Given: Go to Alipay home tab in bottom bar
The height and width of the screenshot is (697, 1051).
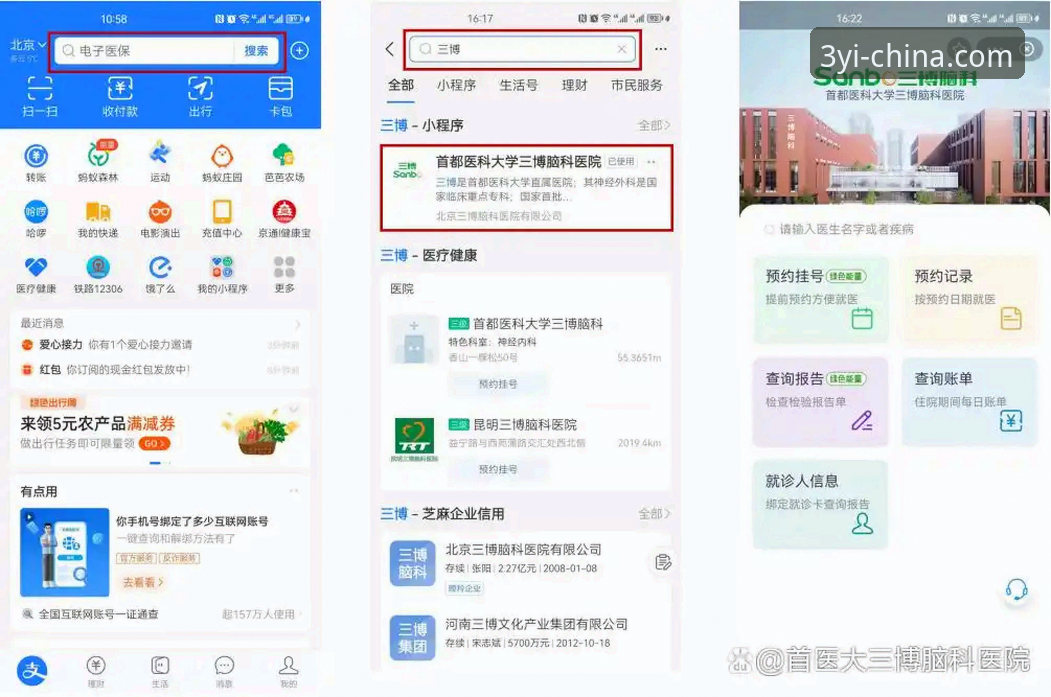Looking at the screenshot, I should [32, 670].
